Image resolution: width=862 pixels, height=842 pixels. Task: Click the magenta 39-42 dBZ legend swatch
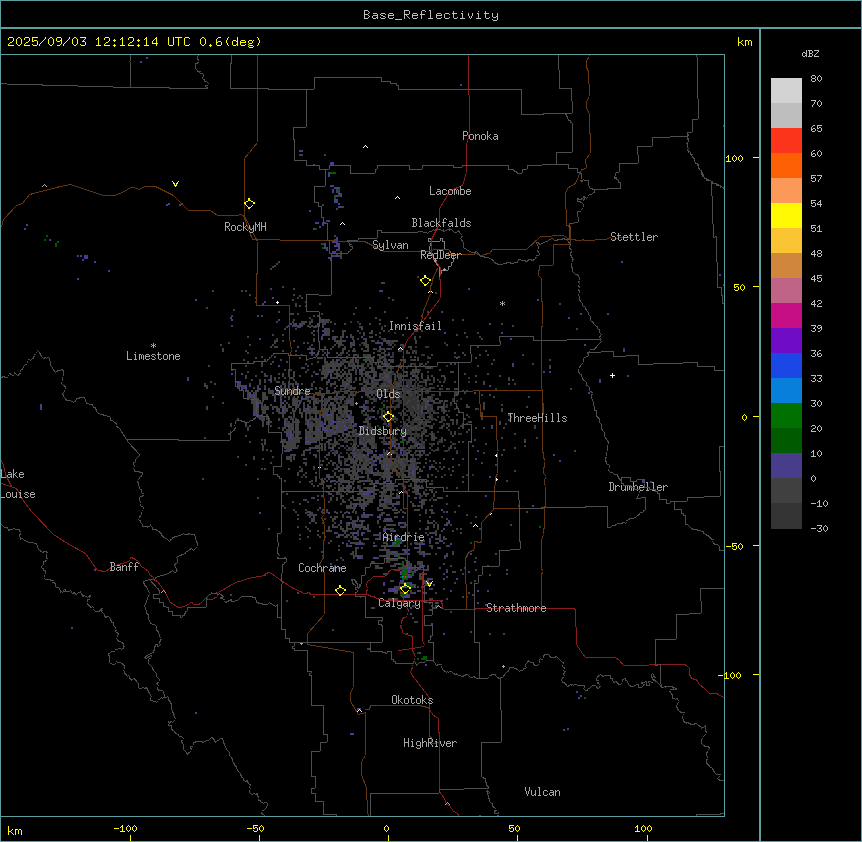coord(786,315)
